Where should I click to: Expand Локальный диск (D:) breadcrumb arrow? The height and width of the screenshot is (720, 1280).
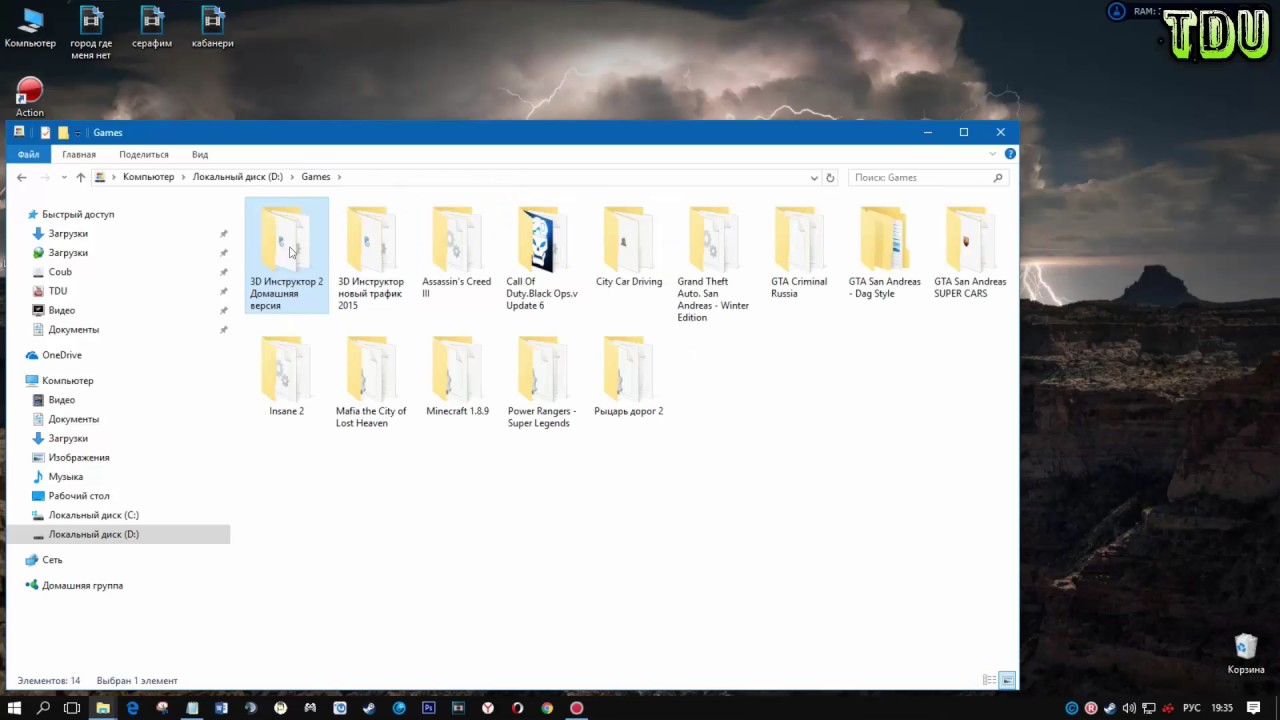coord(292,177)
